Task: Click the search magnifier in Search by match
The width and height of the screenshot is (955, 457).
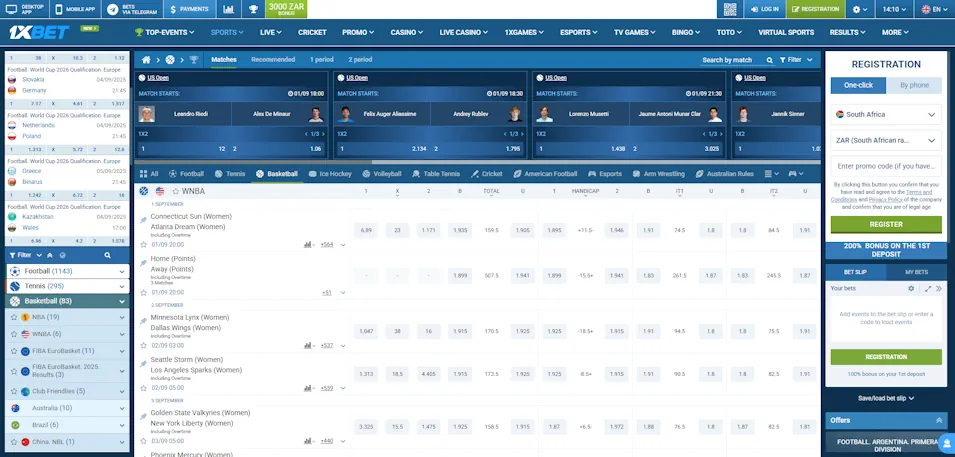Action: (769, 60)
